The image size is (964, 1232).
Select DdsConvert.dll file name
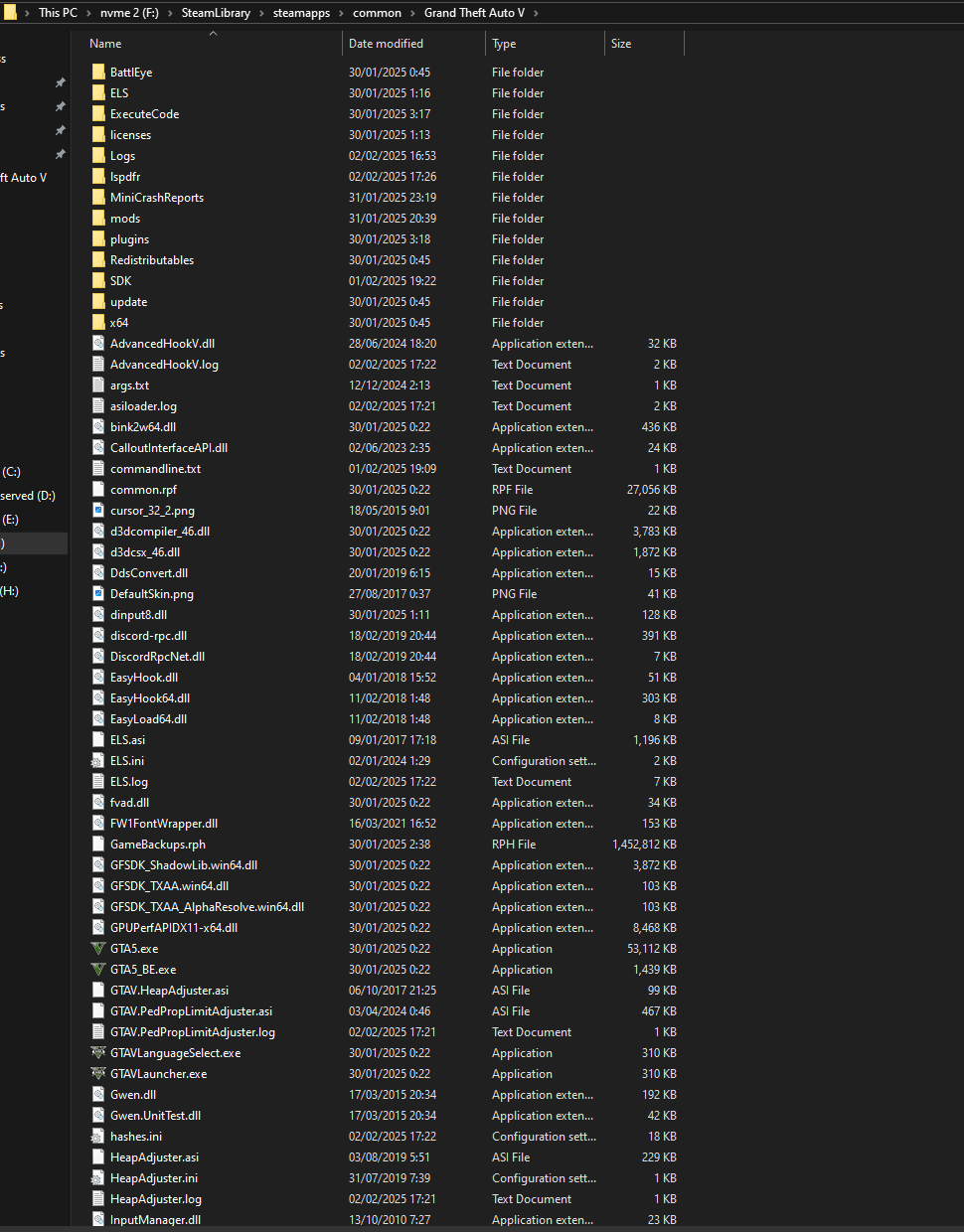pos(149,573)
